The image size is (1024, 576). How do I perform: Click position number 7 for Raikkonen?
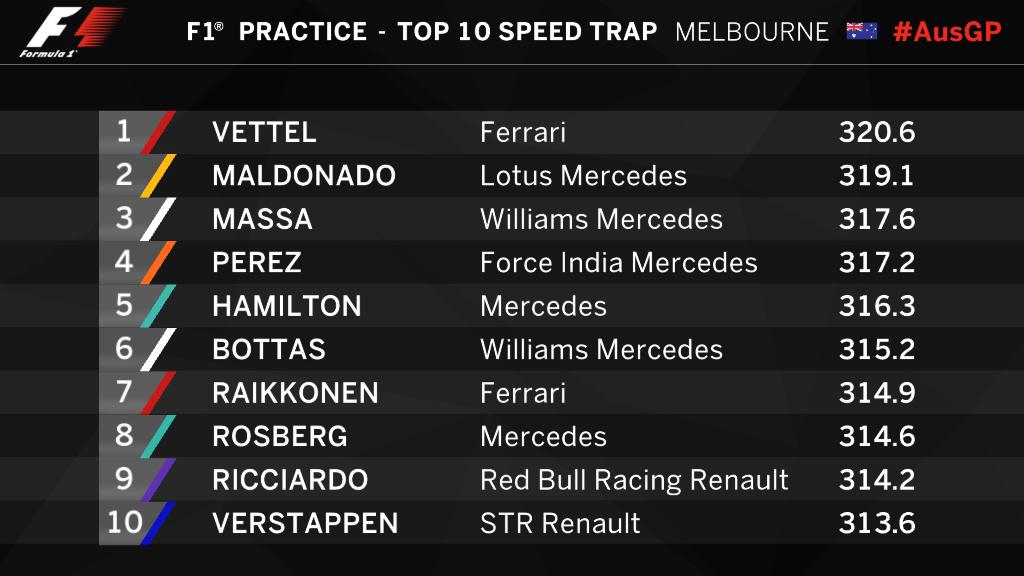click(x=124, y=392)
